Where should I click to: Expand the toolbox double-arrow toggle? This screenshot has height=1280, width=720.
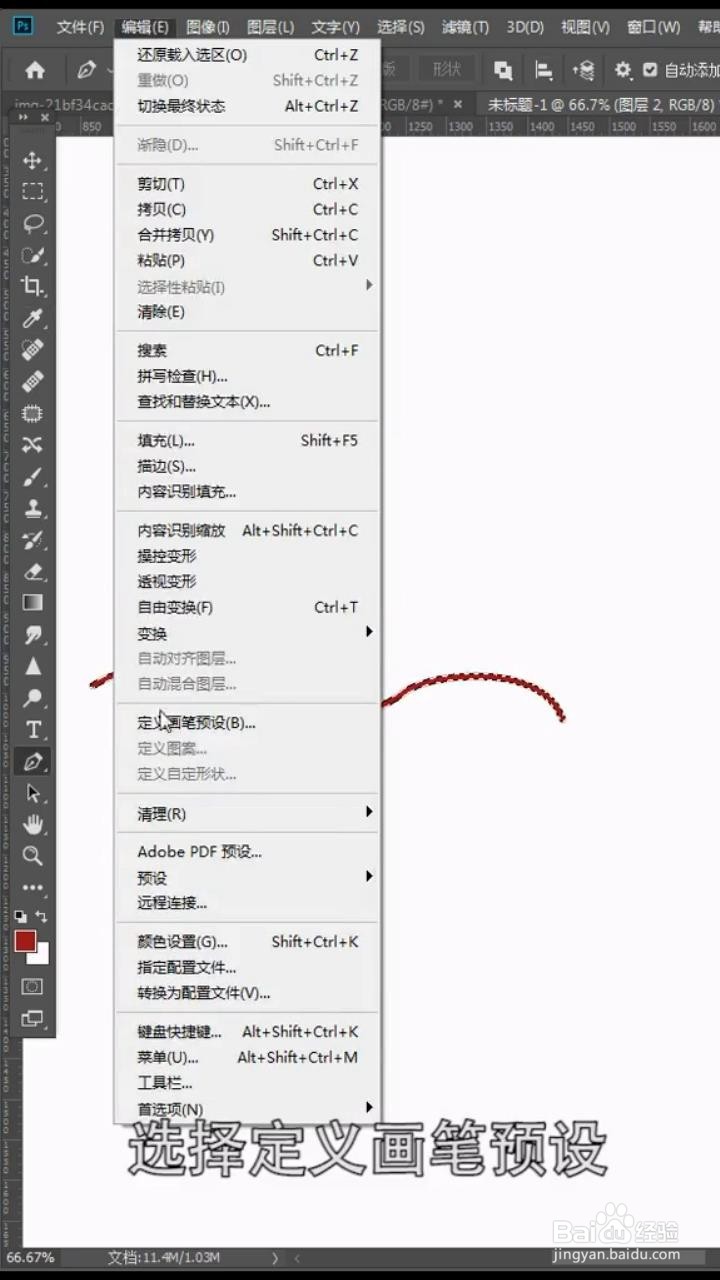click(x=24, y=117)
